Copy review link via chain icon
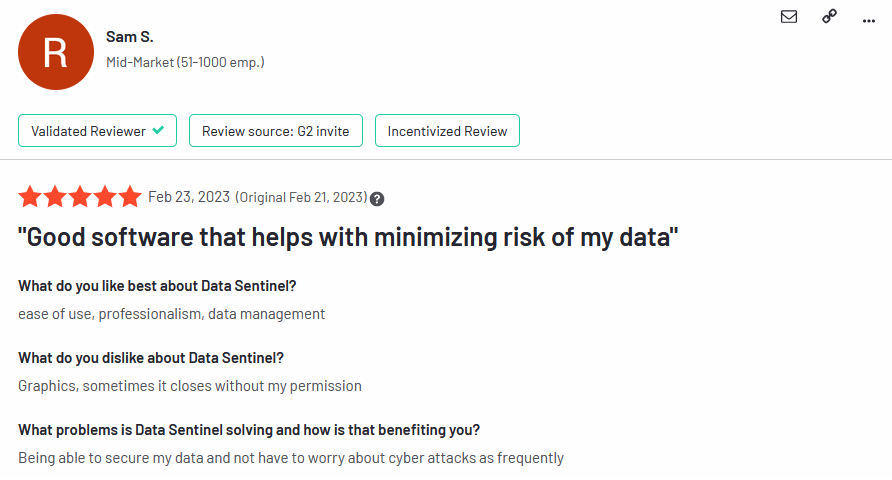The image size is (892, 480). point(829,16)
